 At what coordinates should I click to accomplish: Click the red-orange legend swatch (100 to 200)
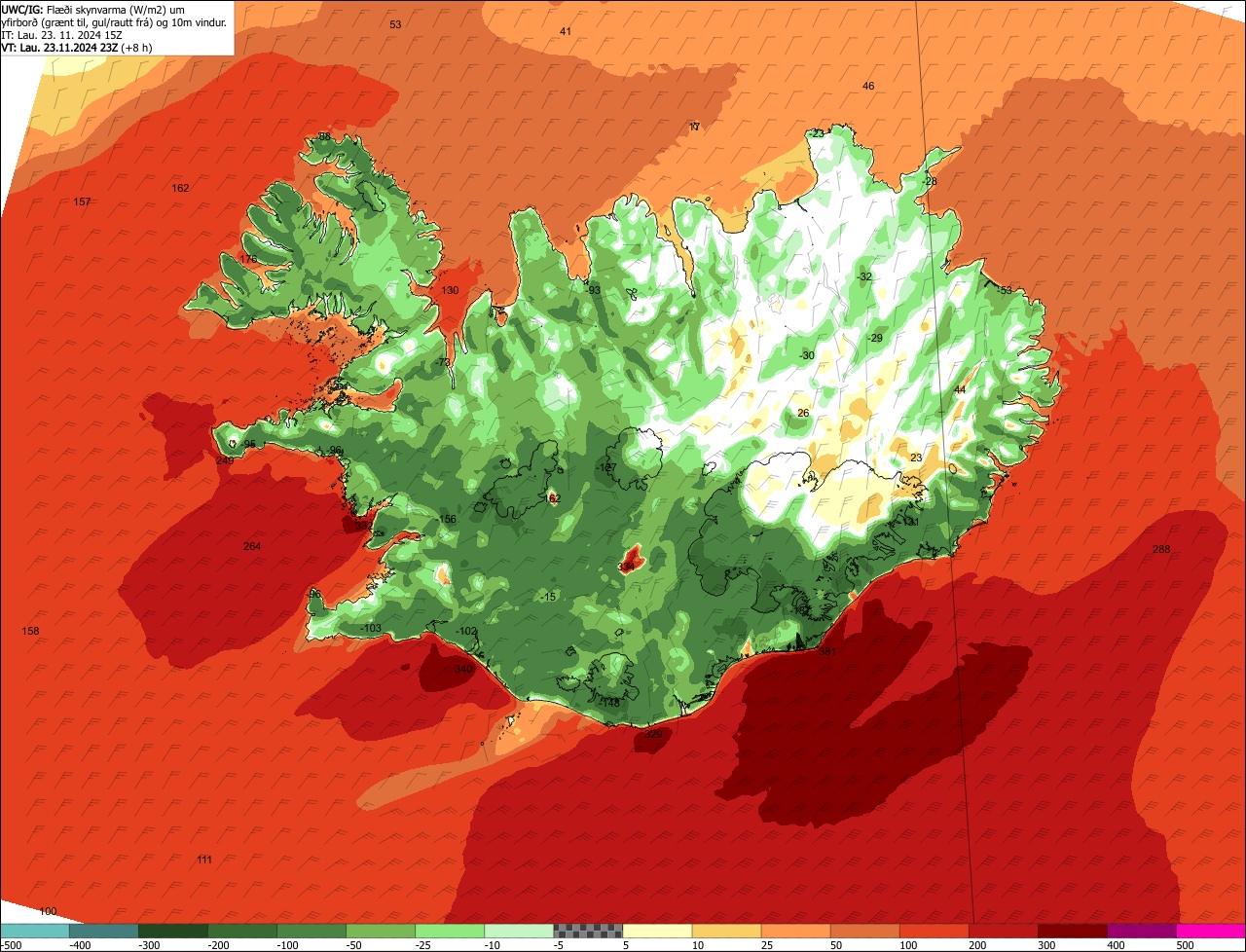click(x=934, y=930)
